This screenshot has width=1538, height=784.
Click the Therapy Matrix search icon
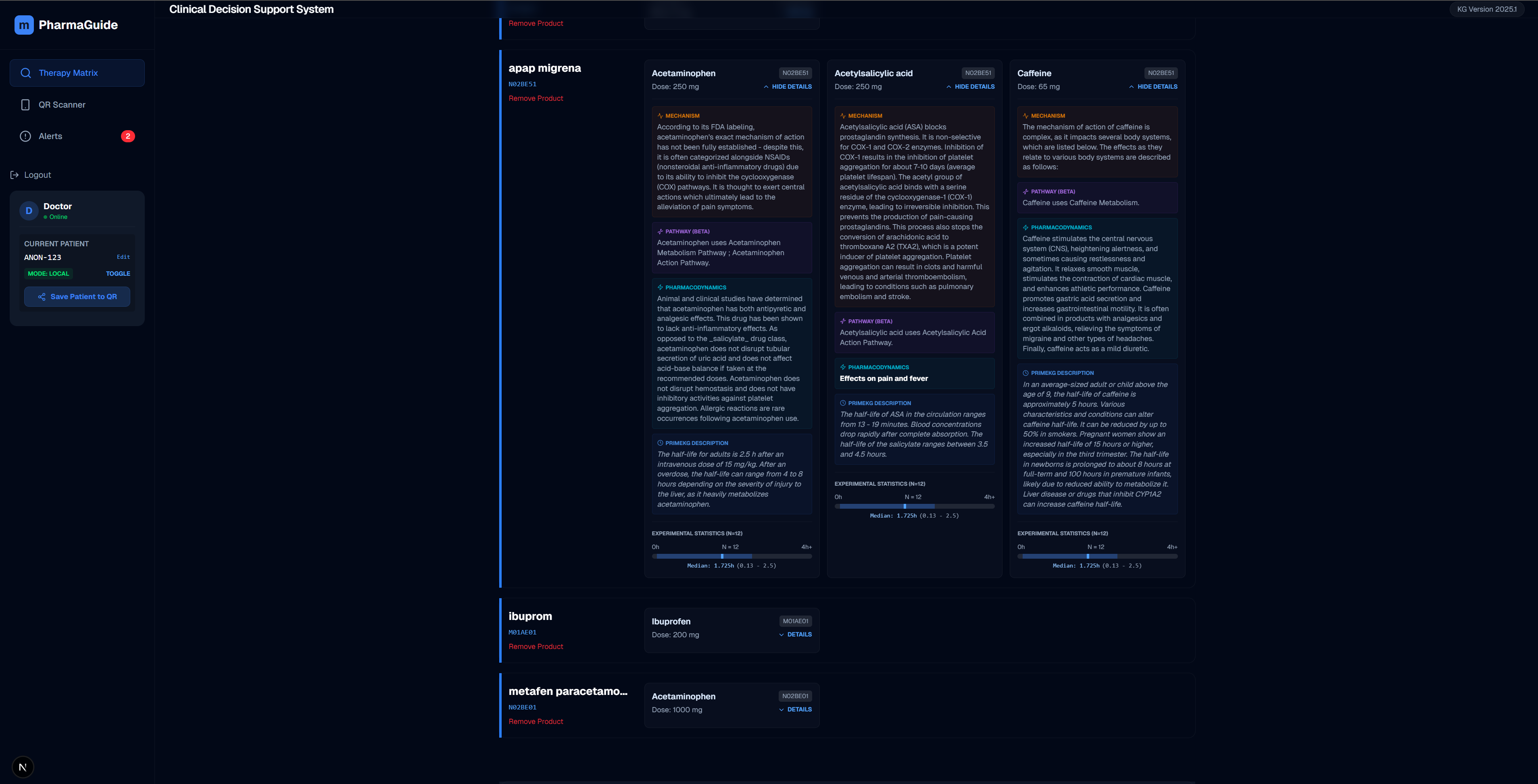(26, 73)
